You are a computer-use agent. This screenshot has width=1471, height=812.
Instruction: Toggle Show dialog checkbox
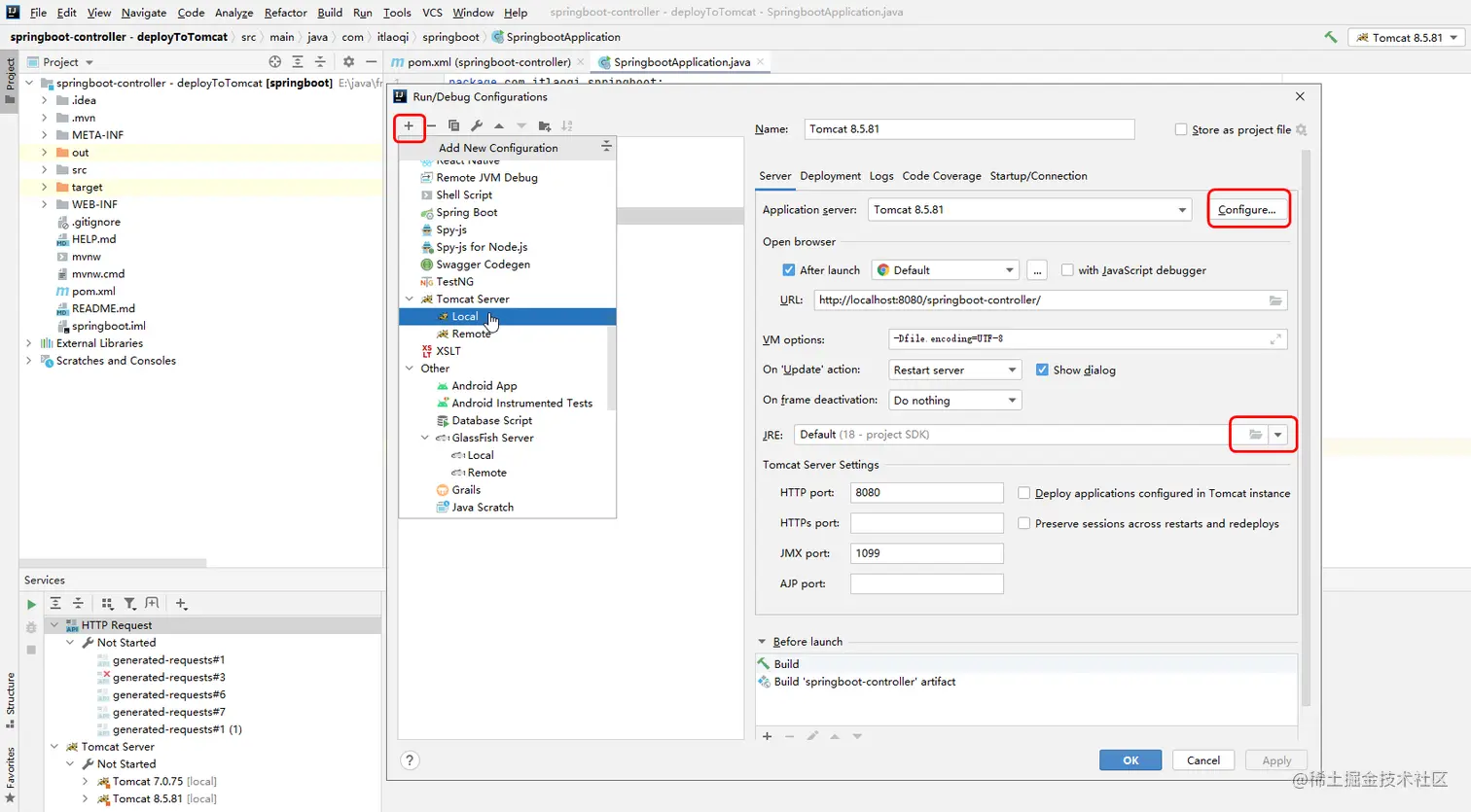pyautogui.click(x=1042, y=370)
